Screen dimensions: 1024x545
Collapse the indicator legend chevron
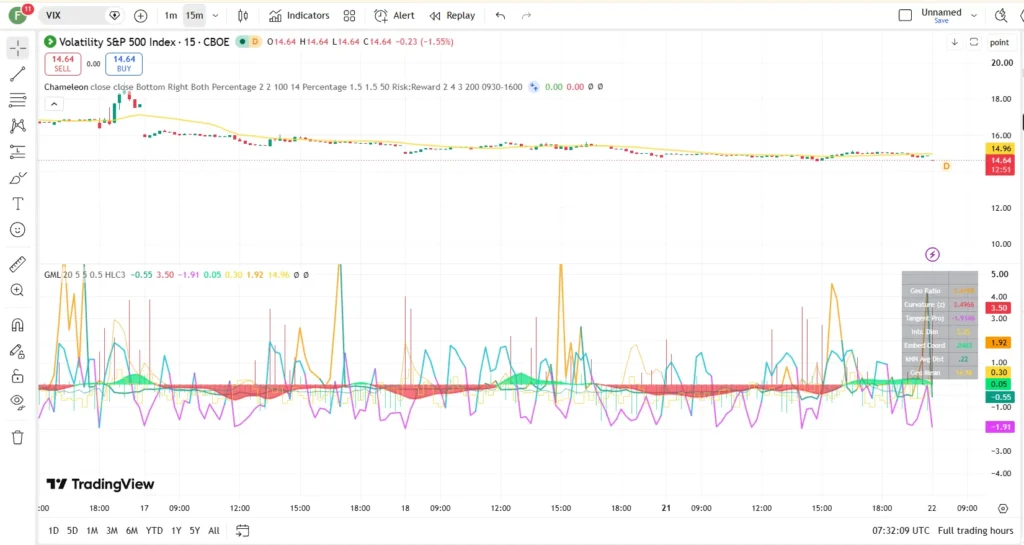click(54, 104)
